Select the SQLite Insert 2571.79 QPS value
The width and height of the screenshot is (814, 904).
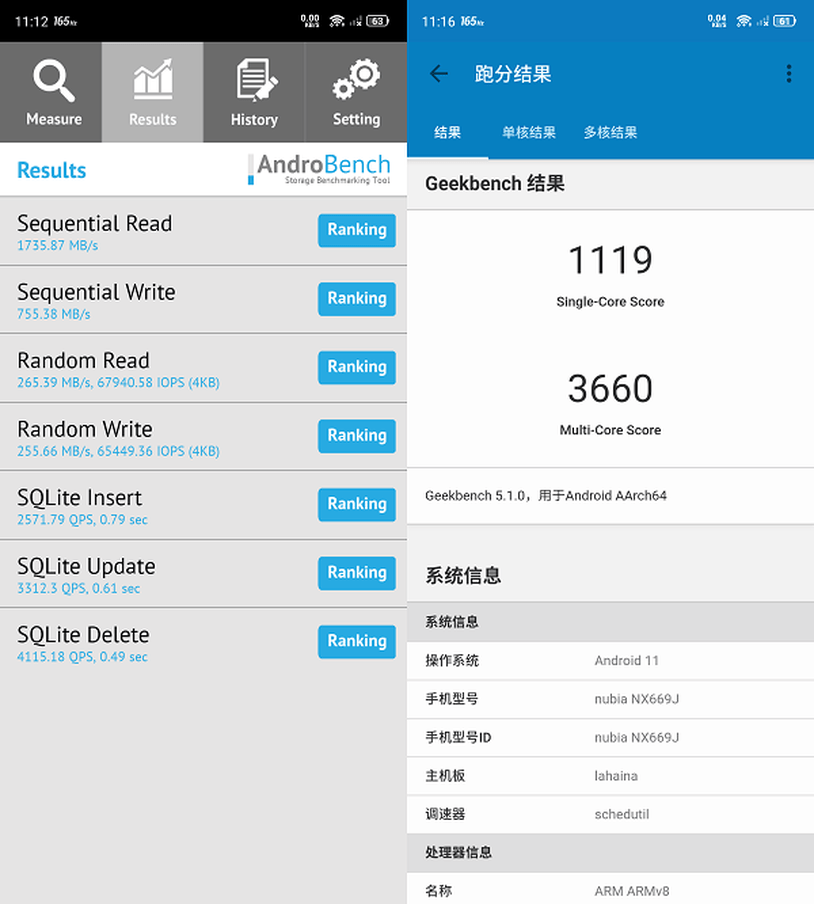82,520
